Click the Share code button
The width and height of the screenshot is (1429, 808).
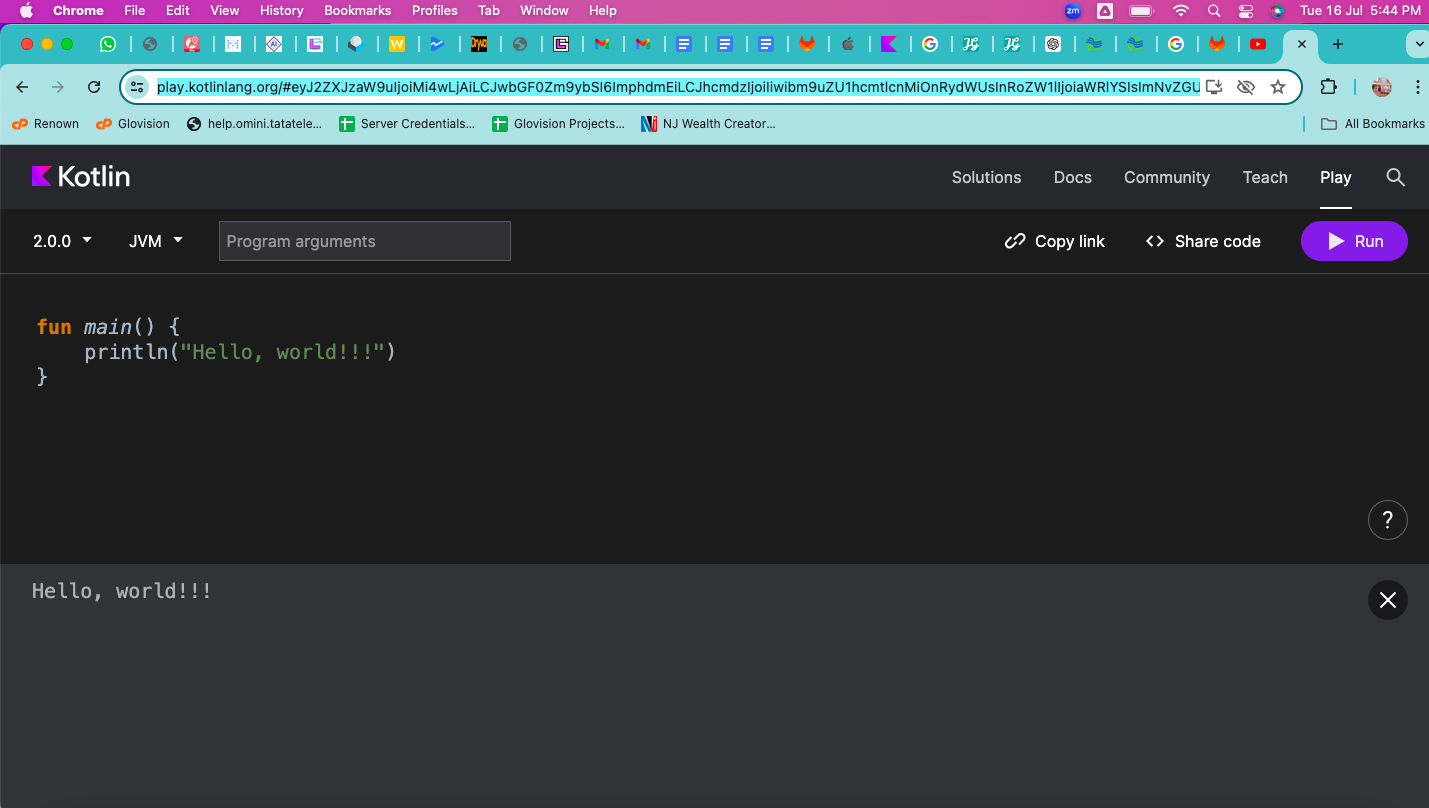(x=1203, y=241)
